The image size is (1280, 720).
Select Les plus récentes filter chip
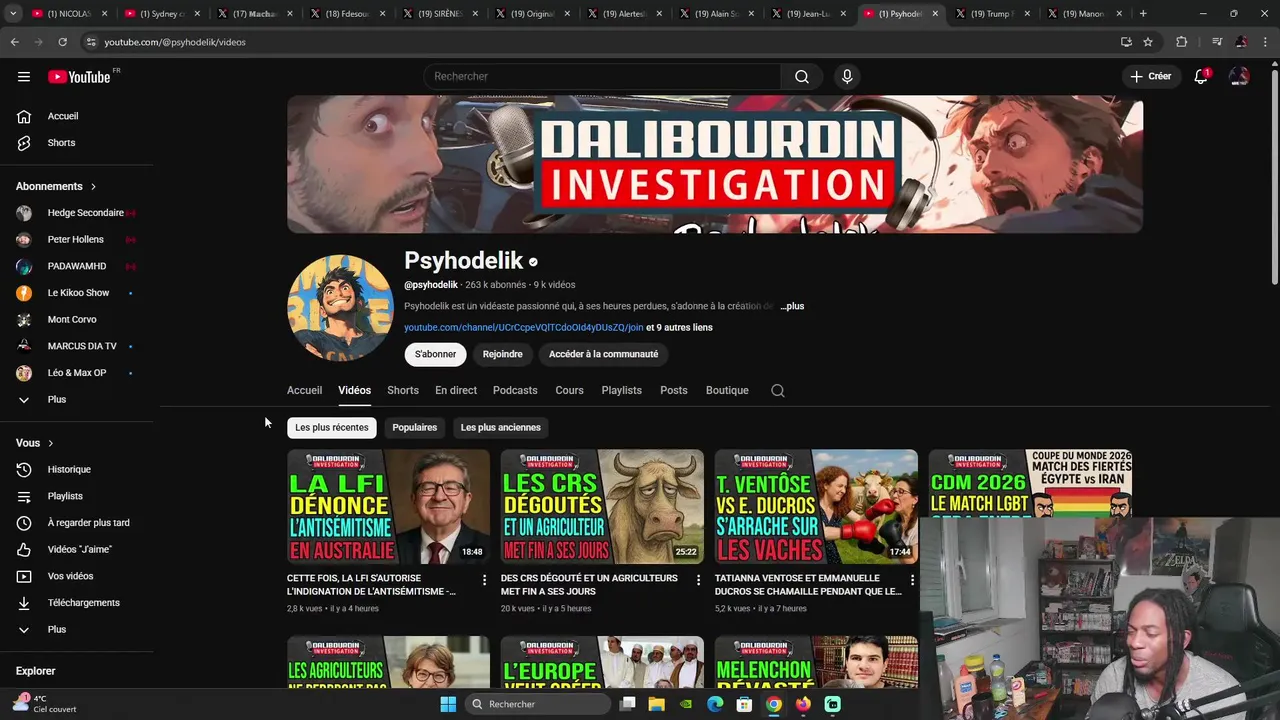332,428
